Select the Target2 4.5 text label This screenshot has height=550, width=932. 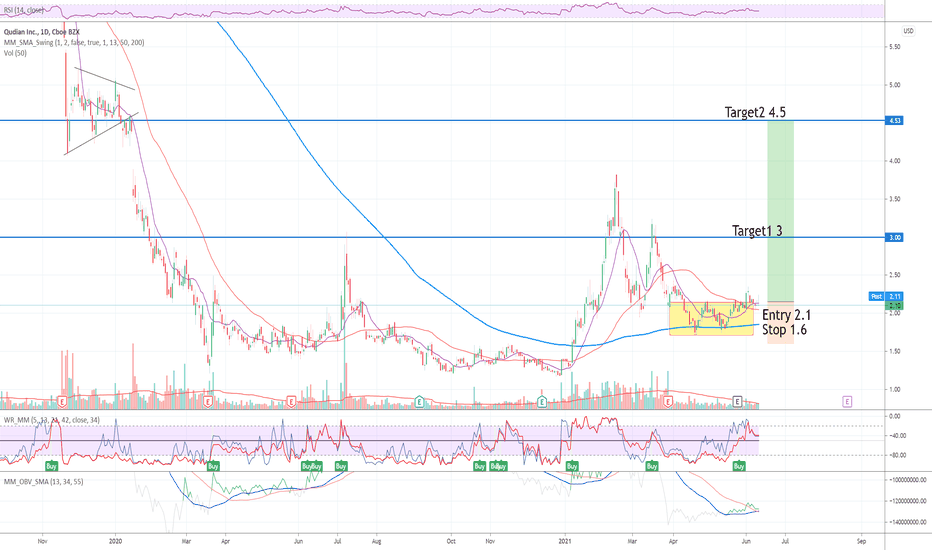[x=755, y=112]
